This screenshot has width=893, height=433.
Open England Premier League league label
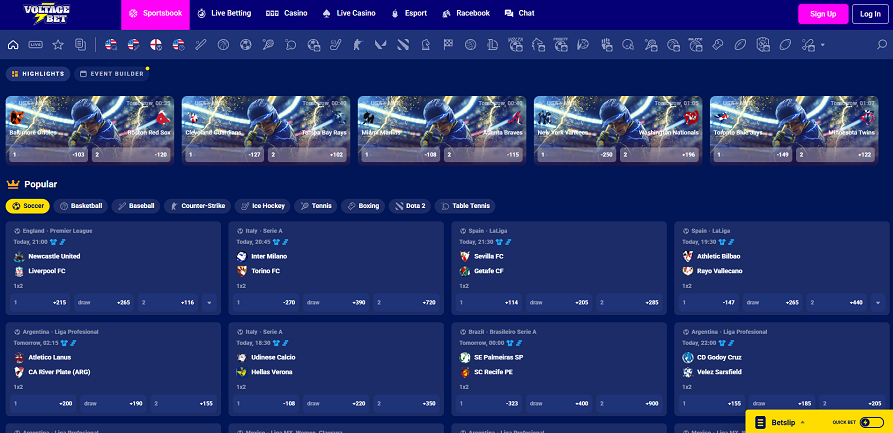tap(58, 231)
